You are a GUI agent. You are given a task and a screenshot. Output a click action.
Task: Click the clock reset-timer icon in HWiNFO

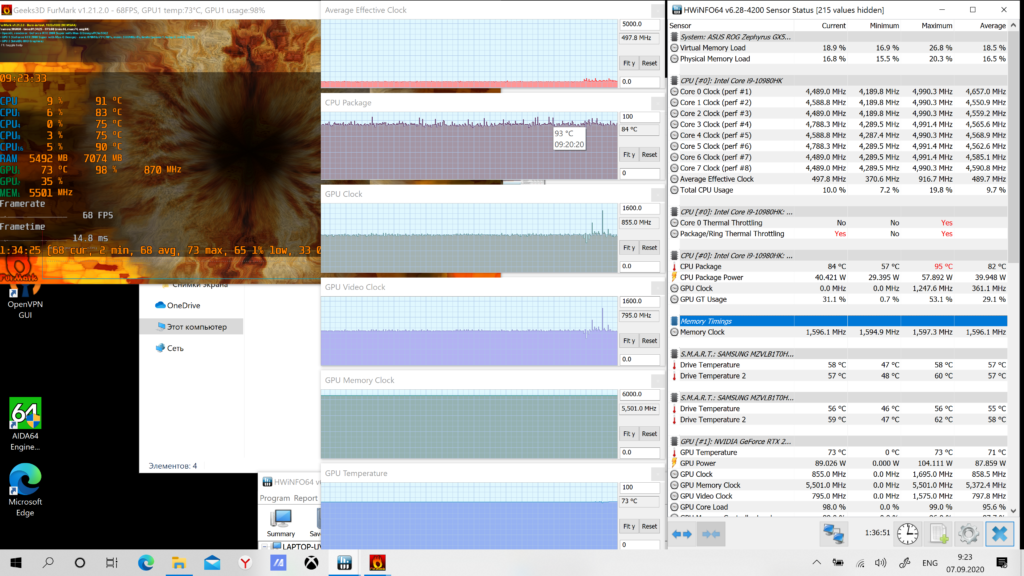[907, 534]
